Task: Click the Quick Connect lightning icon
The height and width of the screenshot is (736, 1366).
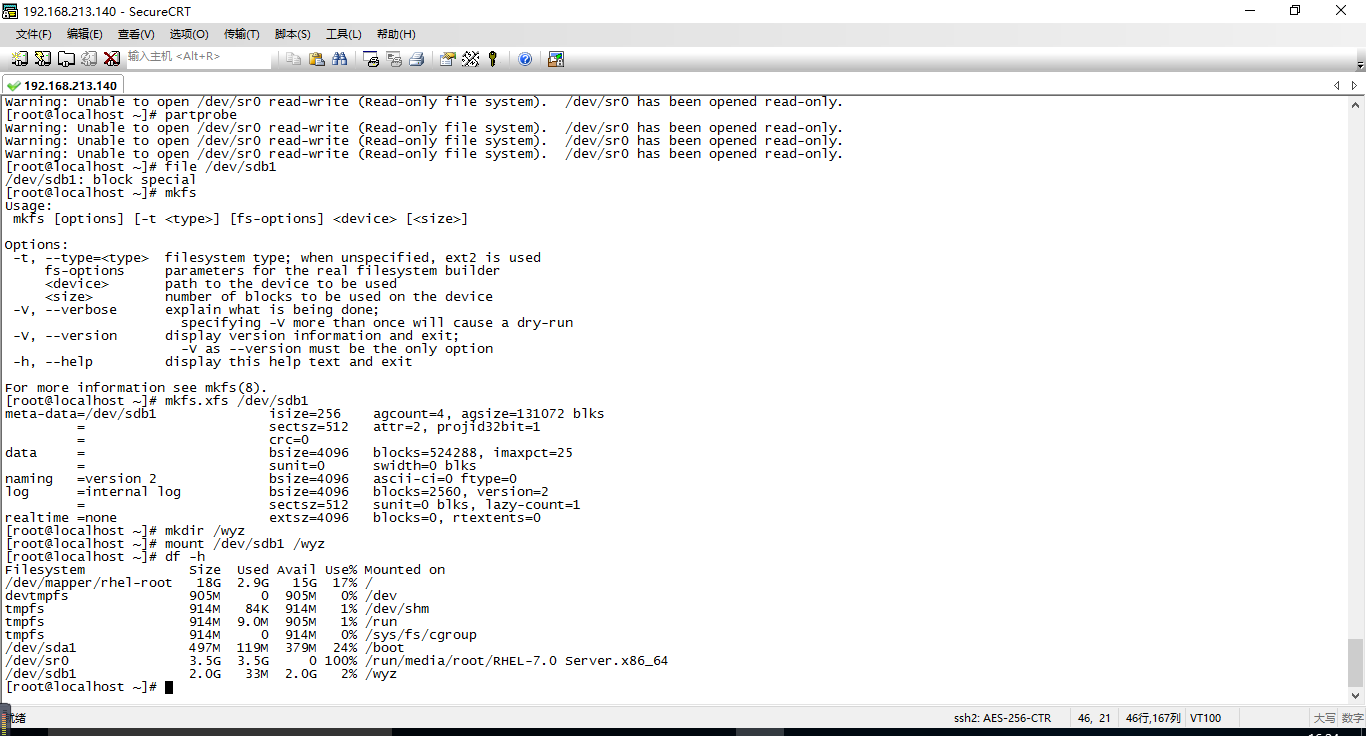Action: [43, 59]
